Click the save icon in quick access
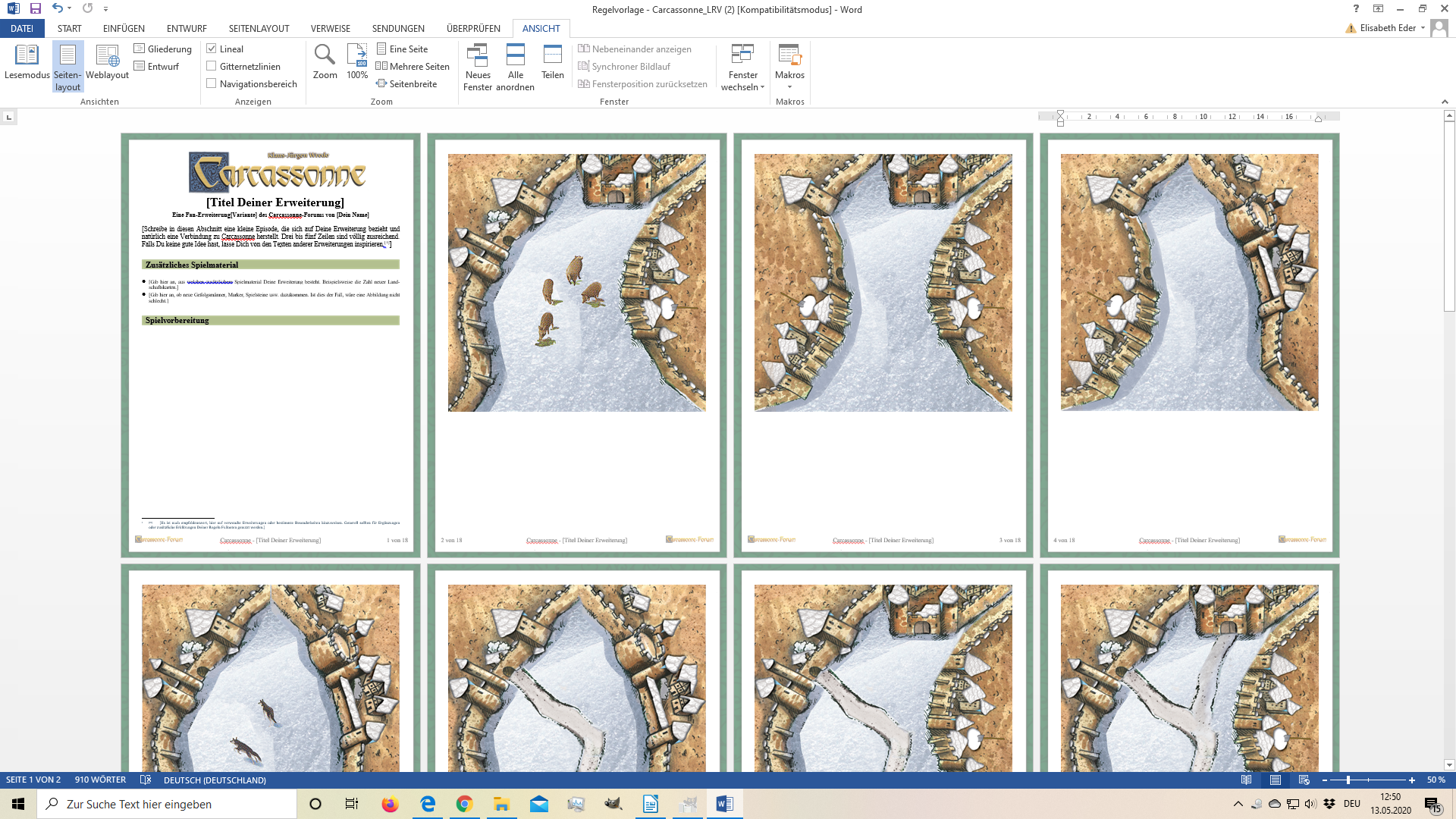 pyautogui.click(x=36, y=8)
